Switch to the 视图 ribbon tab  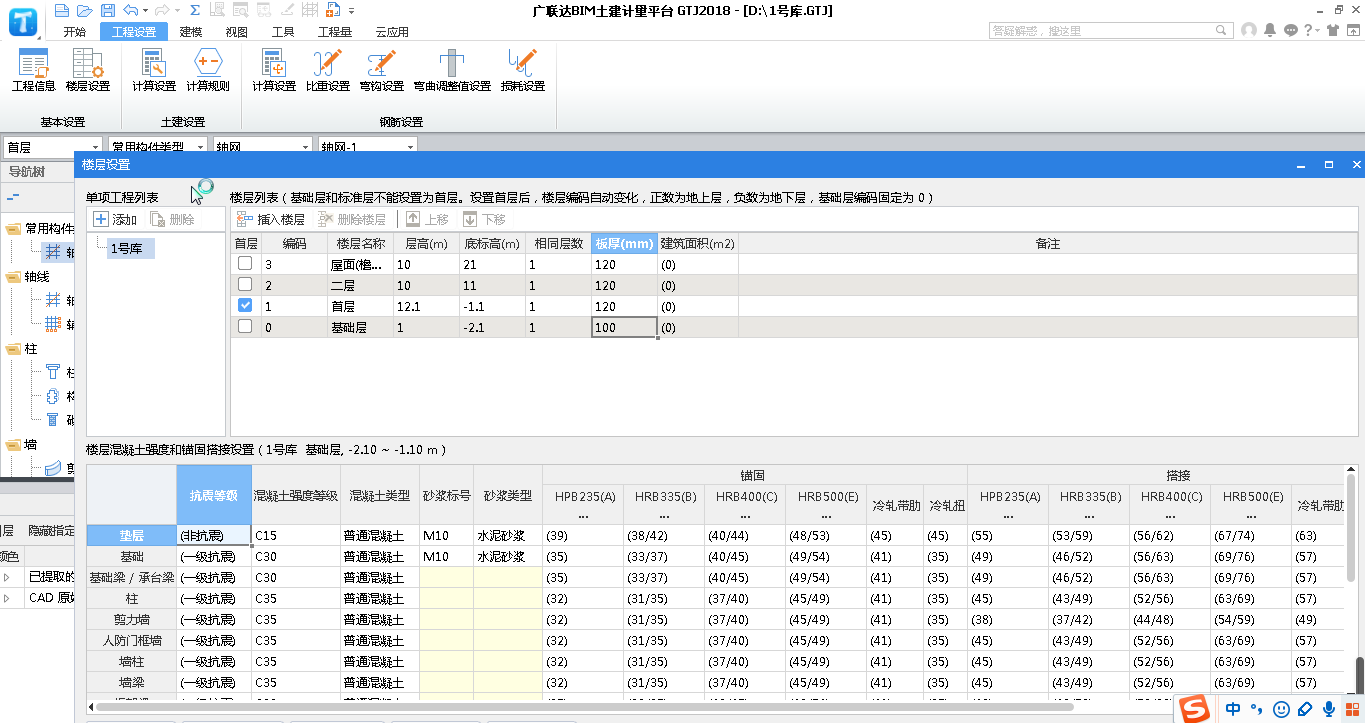coord(237,32)
